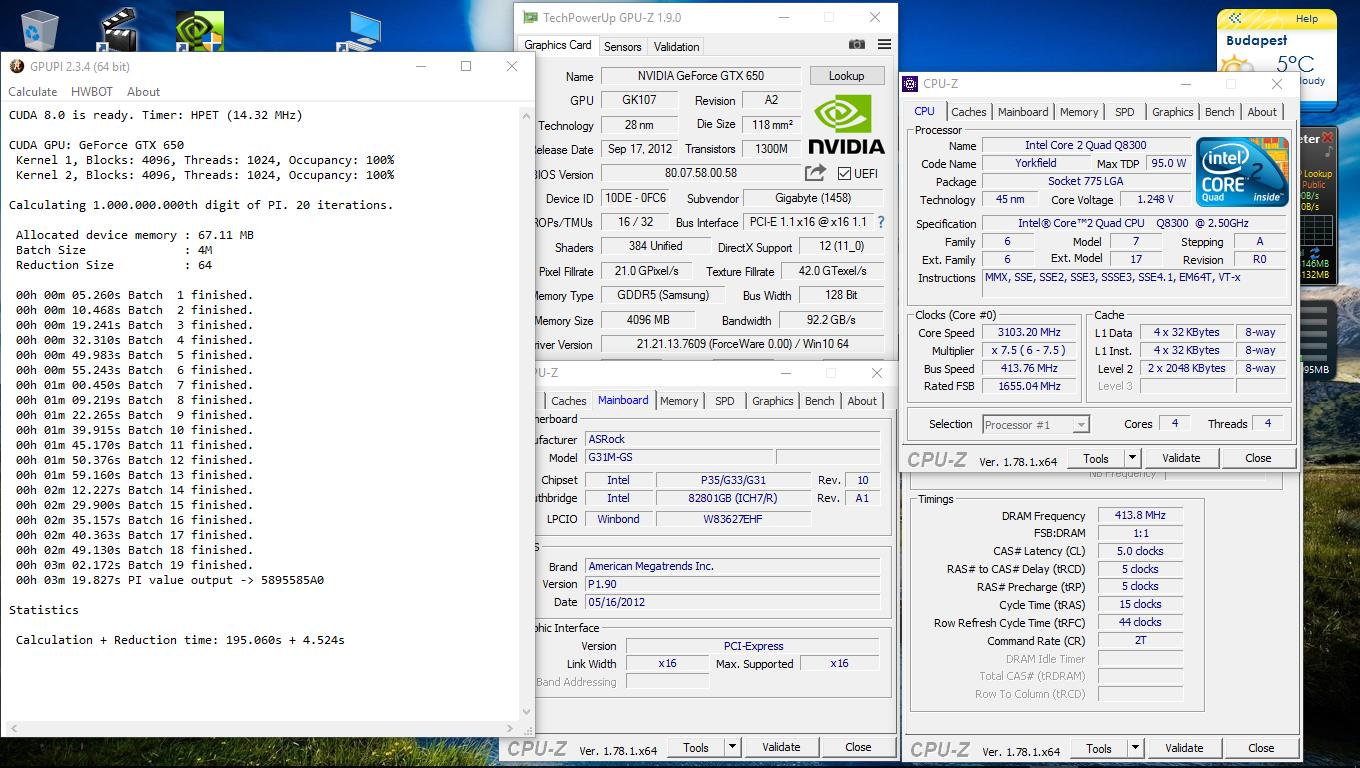Open Graphics tab in front CPU-Z window
The image size is (1360, 768).
click(x=1173, y=112)
